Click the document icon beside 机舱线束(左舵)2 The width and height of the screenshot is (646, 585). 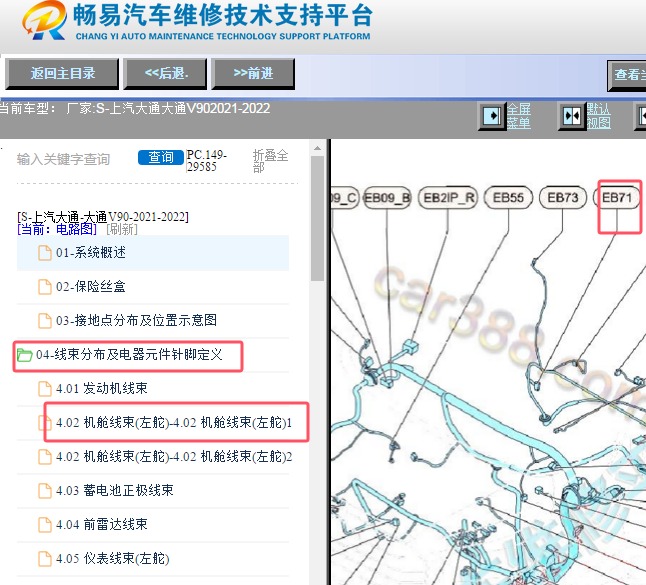point(44,457)
